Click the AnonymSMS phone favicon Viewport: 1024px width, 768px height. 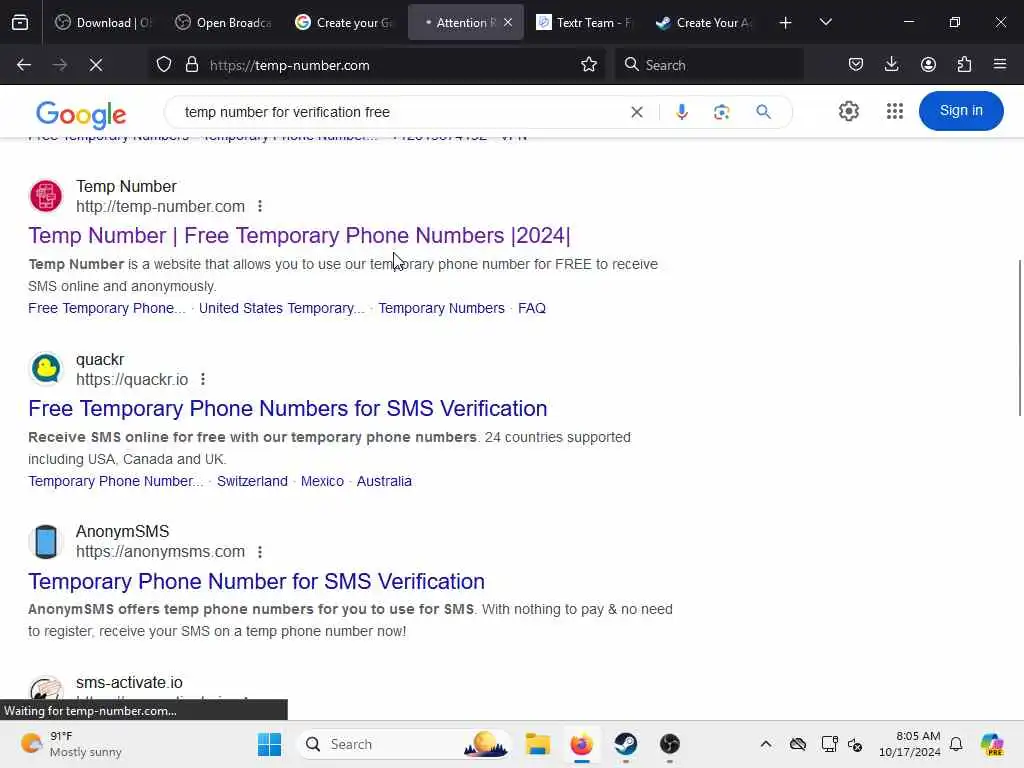point(46,541)
